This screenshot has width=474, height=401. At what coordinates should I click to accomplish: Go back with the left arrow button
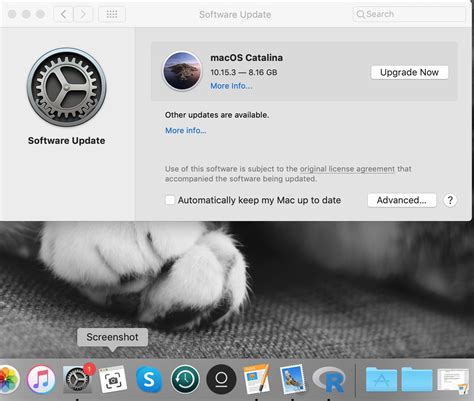(x=63, y=14)
